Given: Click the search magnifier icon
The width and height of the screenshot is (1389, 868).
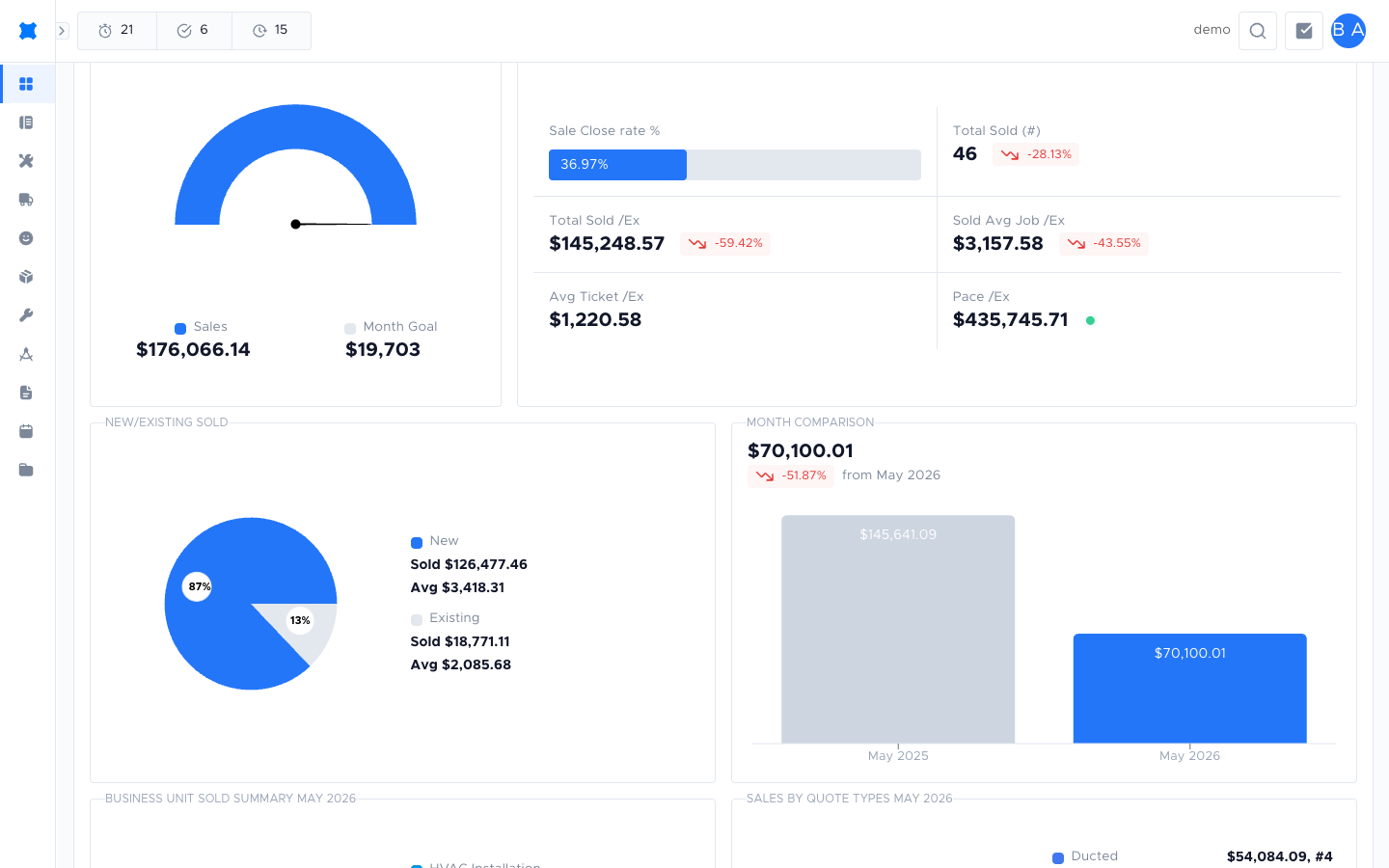Looking at the screenshot, I should tap(1258, 31).
